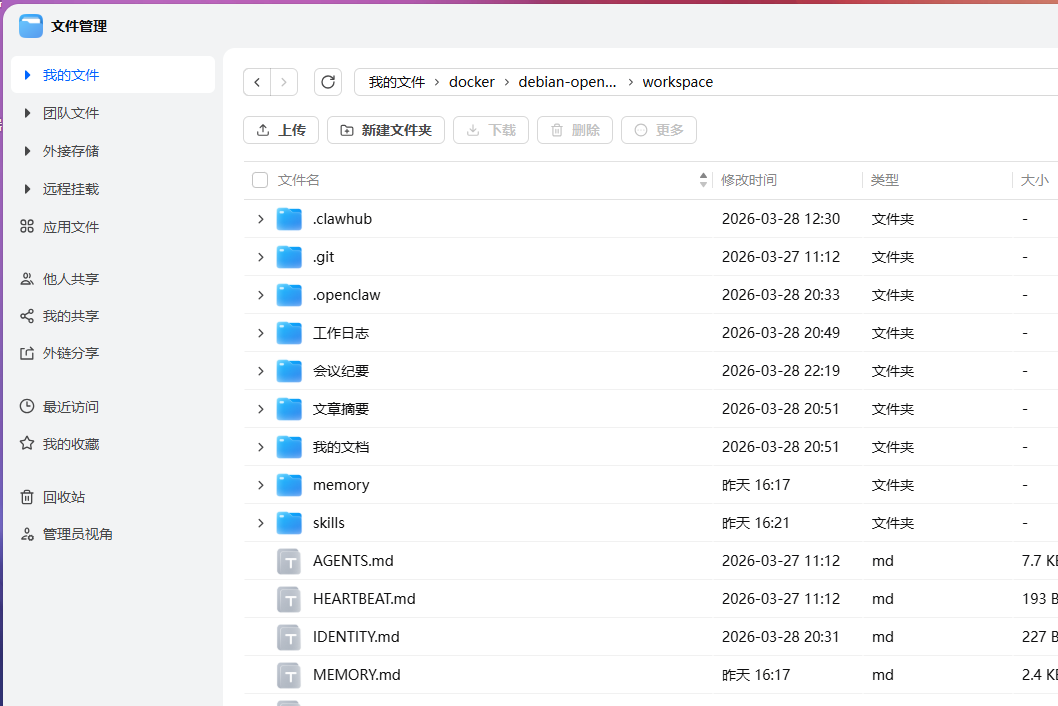The height and width of the screenshot is (706, 1058).
Task: Click the 新建文件夹 button
Action: coord(386,130)
